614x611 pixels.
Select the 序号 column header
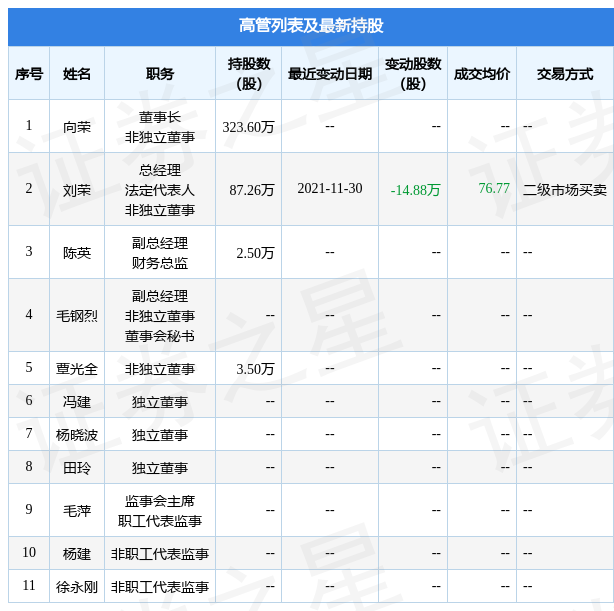pyautogui.click(x=29, y=74)
